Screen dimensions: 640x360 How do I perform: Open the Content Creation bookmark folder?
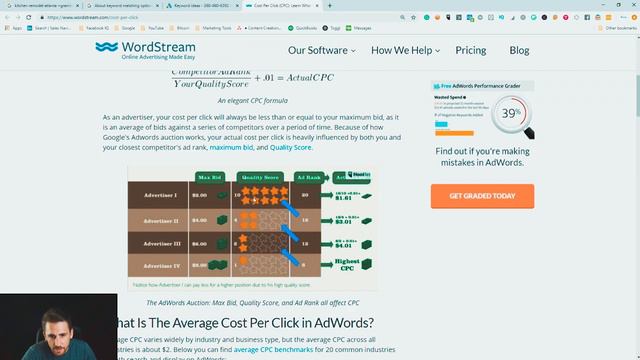tap(259, 28)
